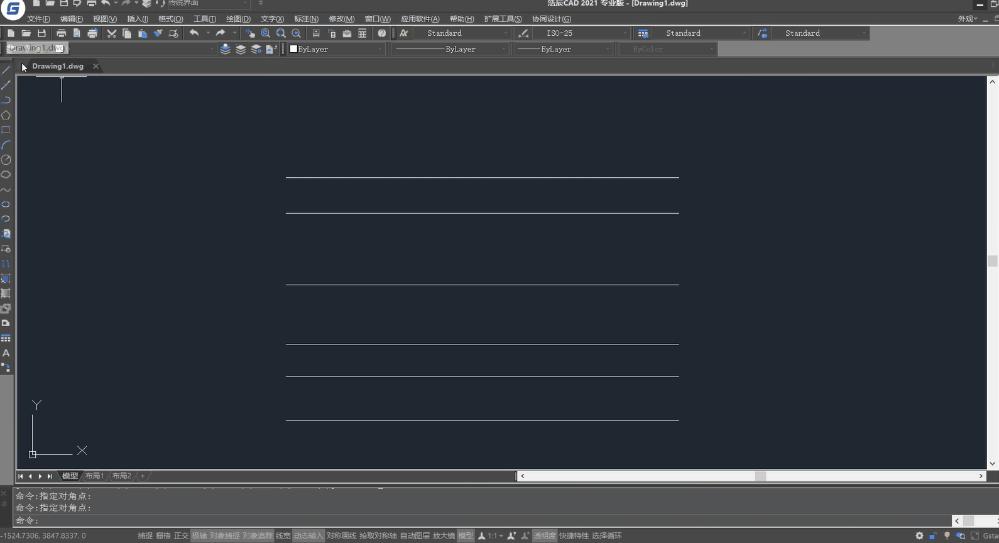
Task: Toggle 捕捉 snap mode in status bar
Action: 145,536
